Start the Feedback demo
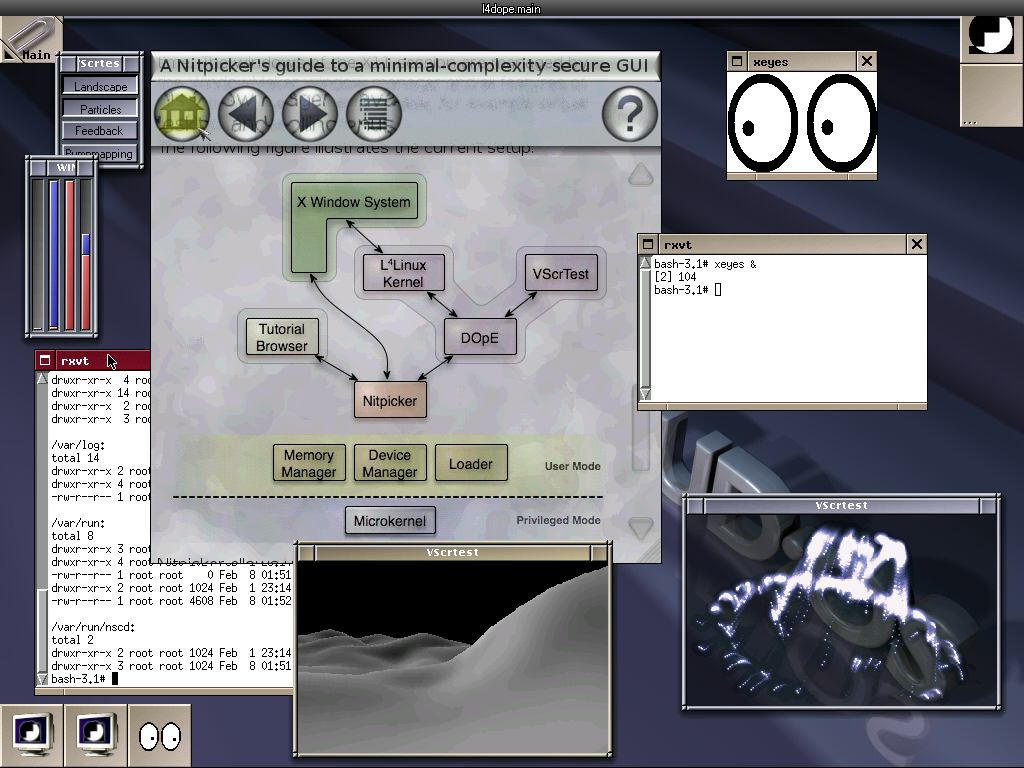Screen dimensions: 1024x768 (x=100, y=131)
